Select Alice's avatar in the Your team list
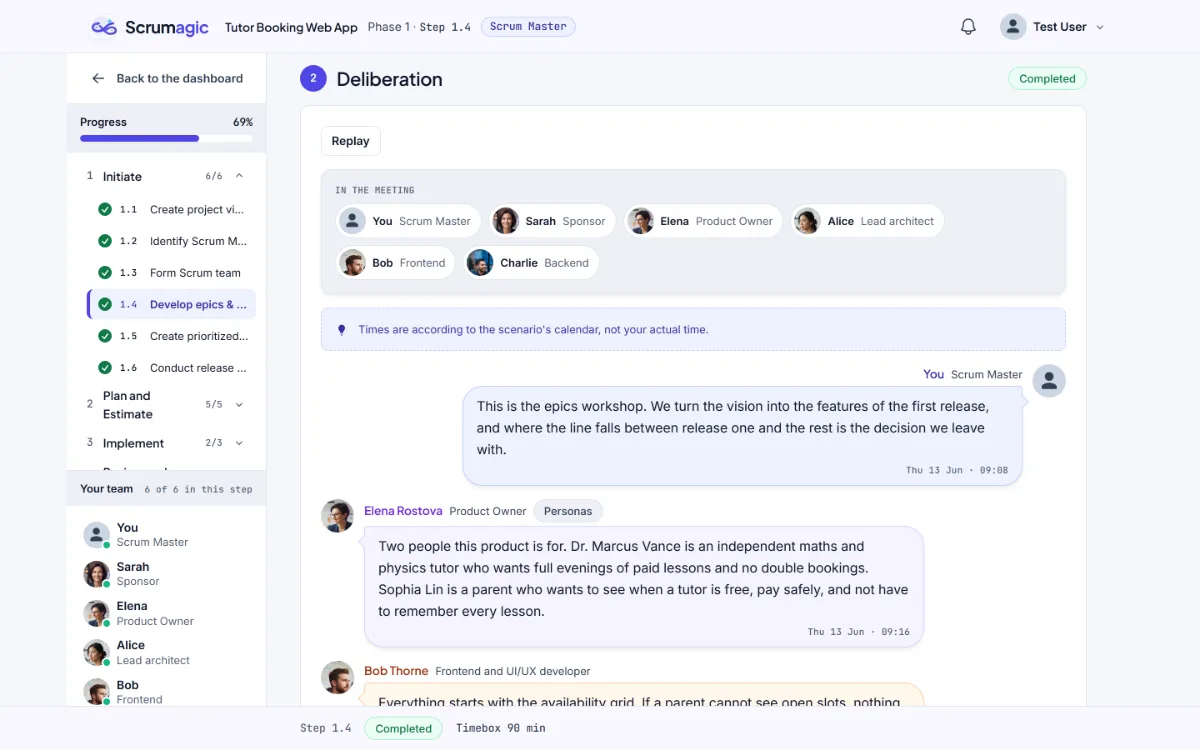Image resolution: width=1200 pixels, height=750 pixels. click(96, 653)
